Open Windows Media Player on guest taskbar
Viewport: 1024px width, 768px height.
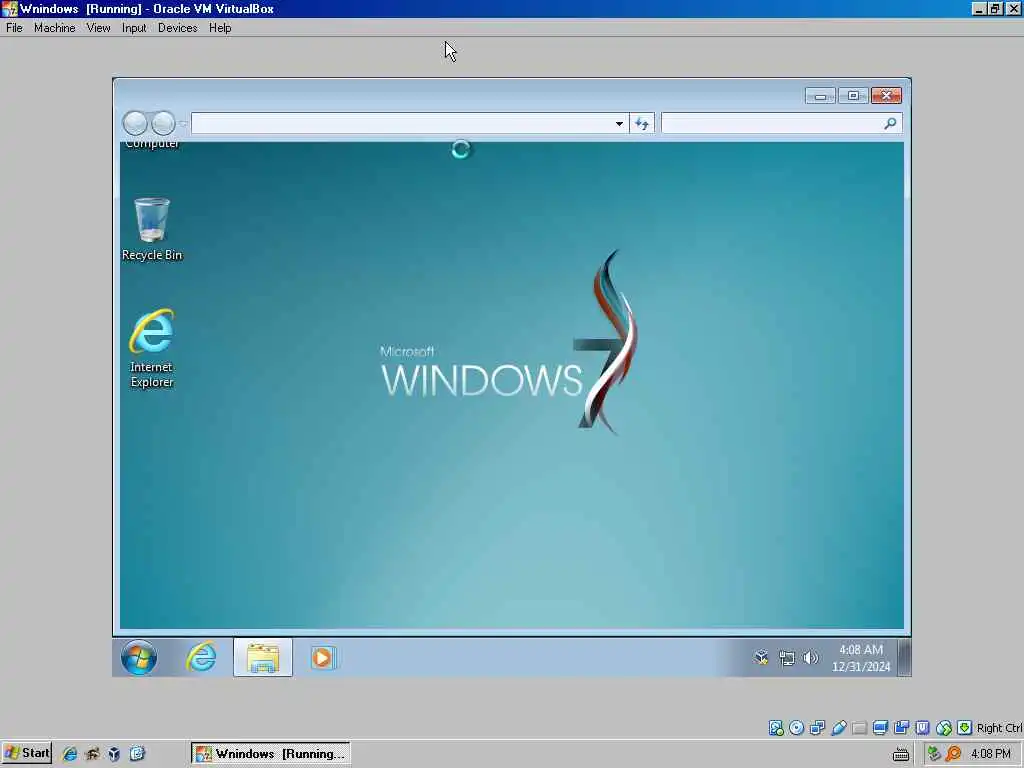tap(323, 657)
